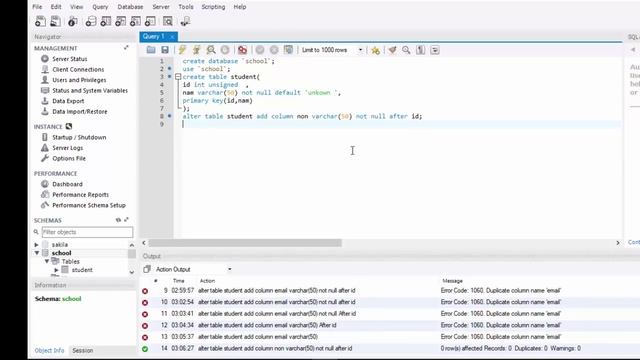Open the performance Dashboard
Screen dimensions: 640x360
pyautogui.click(x=67, y=184)
